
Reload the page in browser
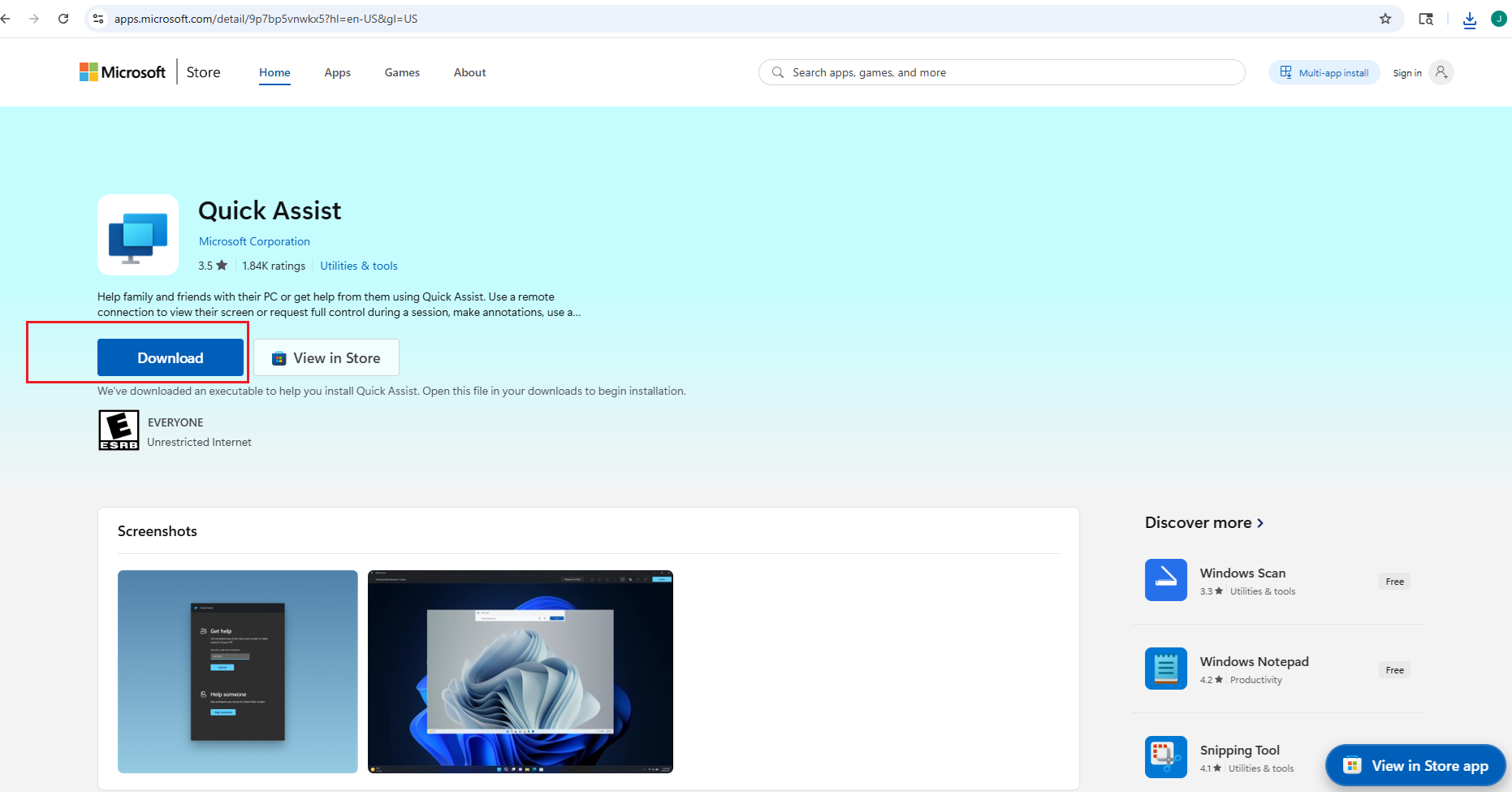pyautogui.click(x=63, y=19)
